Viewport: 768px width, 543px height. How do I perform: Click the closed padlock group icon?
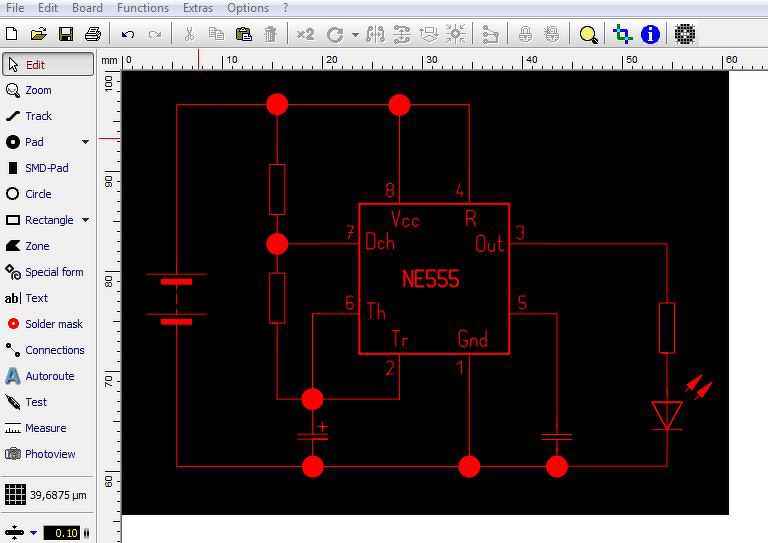pos(526,34)
